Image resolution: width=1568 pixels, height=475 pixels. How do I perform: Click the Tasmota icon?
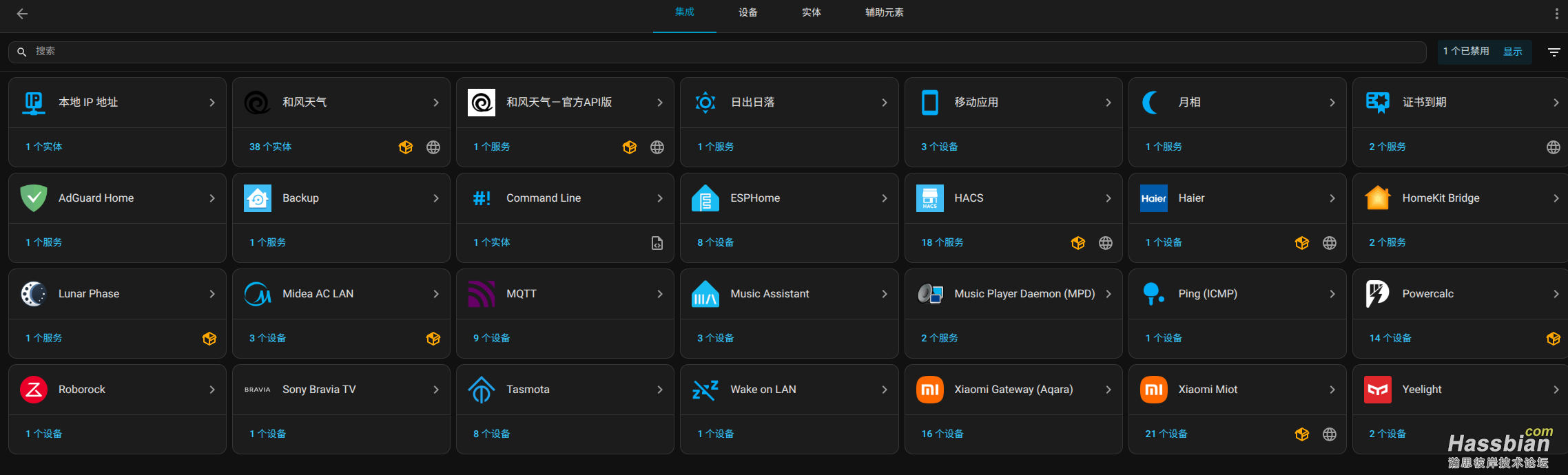point(482,390)
